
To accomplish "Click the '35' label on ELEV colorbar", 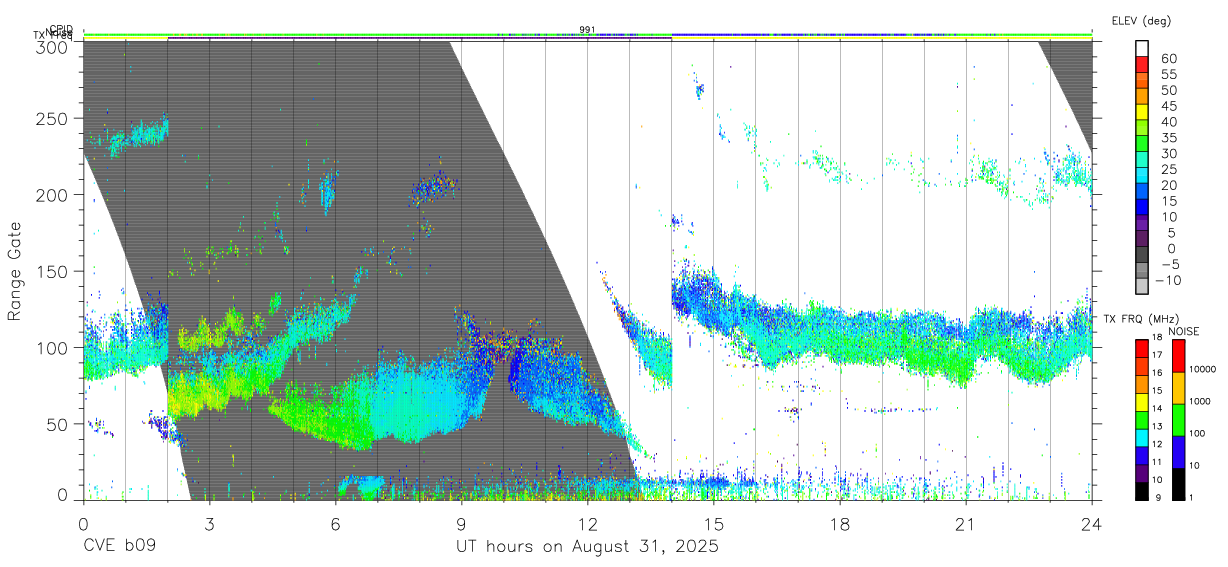I will coord(1168,138).
